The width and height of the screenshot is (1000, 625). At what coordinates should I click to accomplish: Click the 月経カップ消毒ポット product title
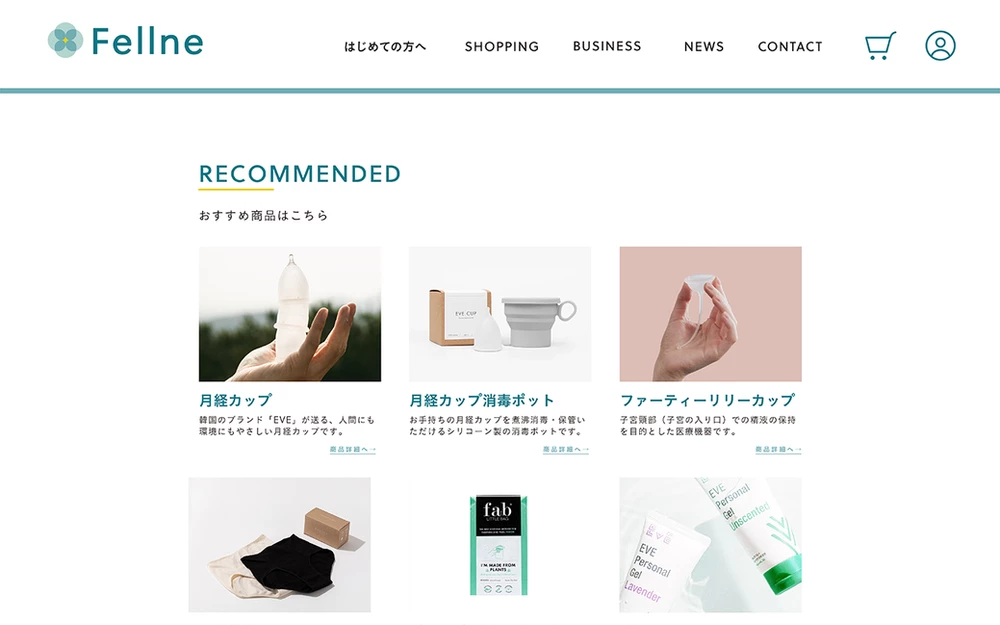click(482, 401)
